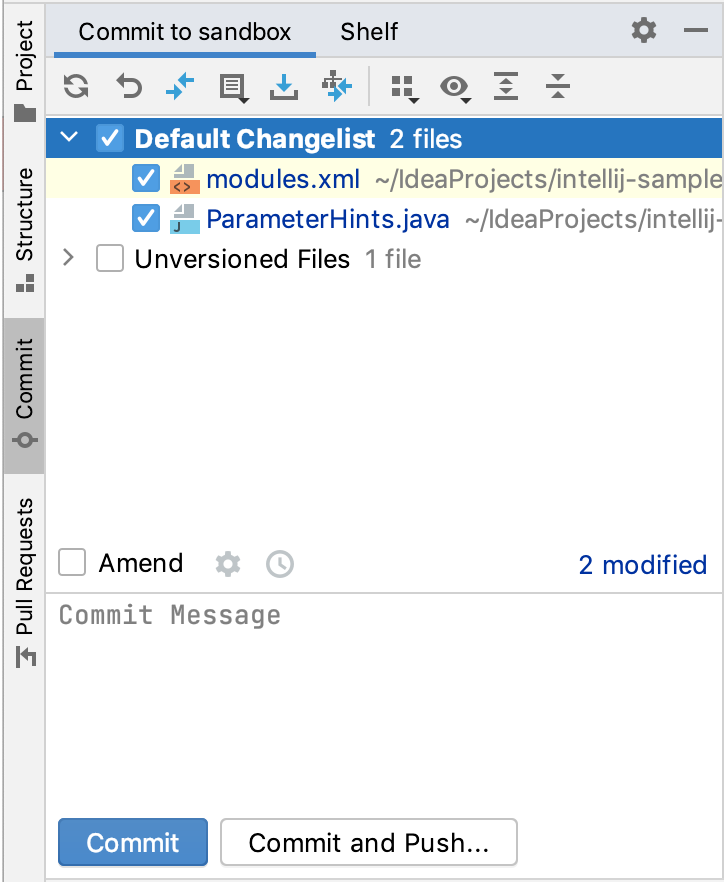Viewport: 724px width, 882px height.
Task: Uncheck the ParameterHints.java checkbox
Action: (x=146, y=218)
